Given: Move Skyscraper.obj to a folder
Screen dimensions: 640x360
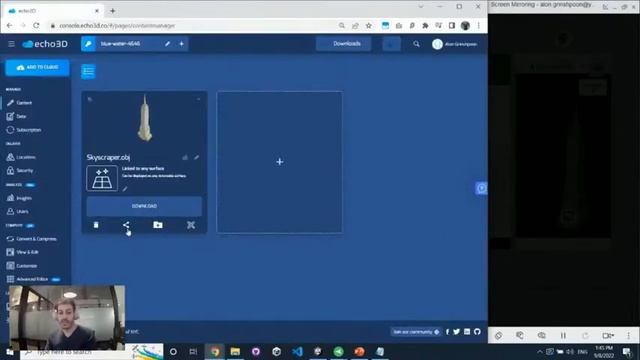Looking at the screenshot, I should coord(158,225).
